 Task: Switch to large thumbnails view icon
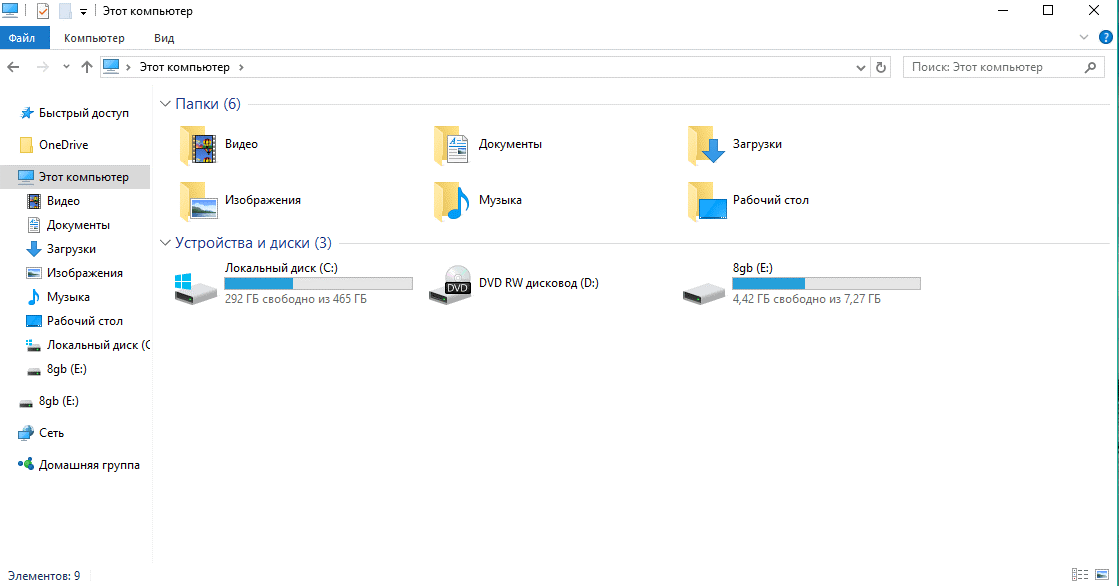point(1102,574)
